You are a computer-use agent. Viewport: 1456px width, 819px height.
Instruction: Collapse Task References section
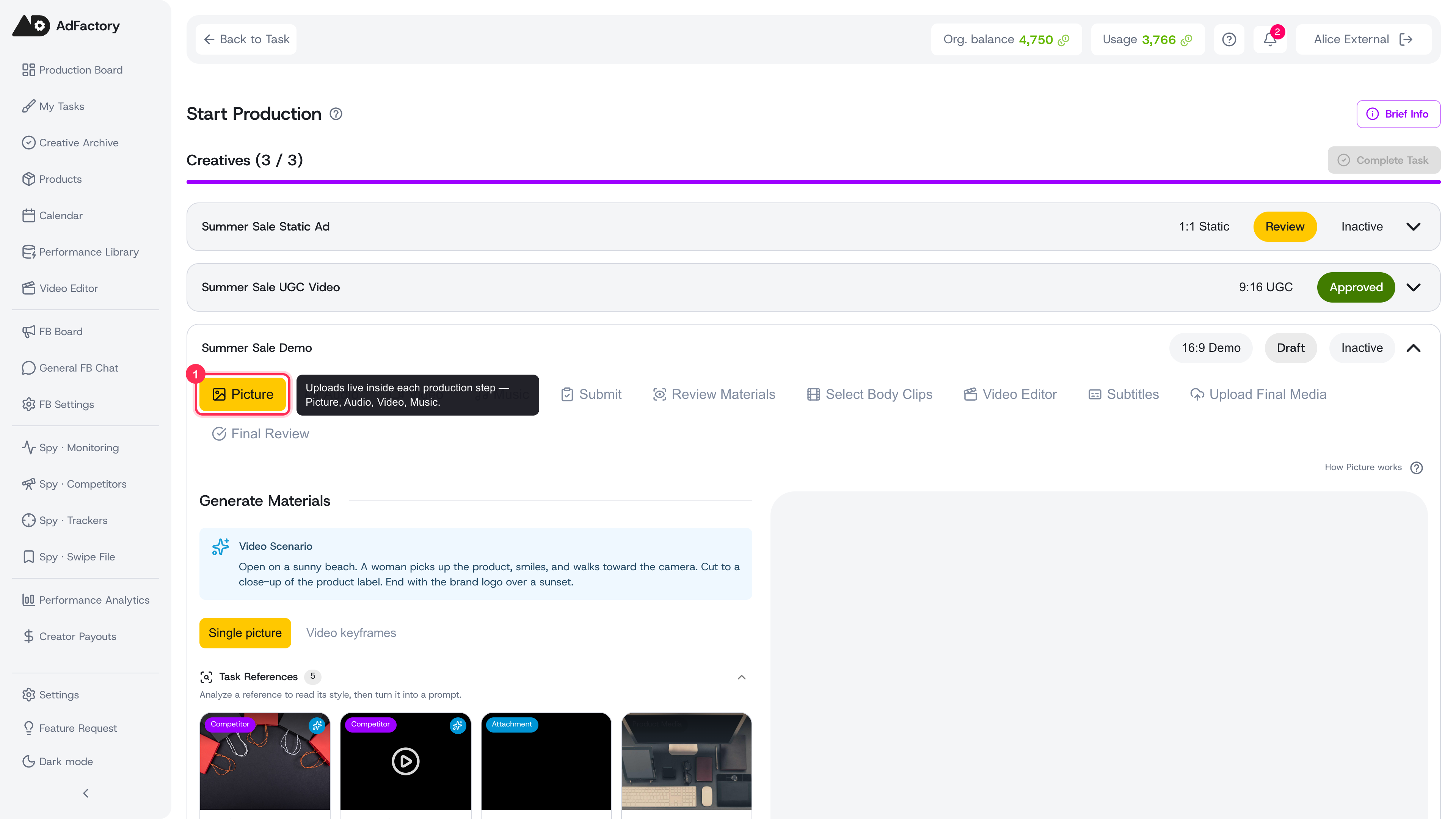coord(742,677)
